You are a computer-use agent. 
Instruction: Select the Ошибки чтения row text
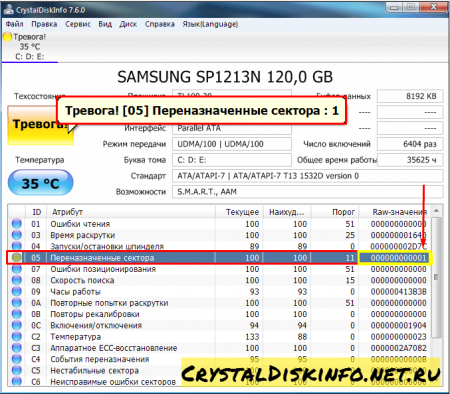pos(80,224)
